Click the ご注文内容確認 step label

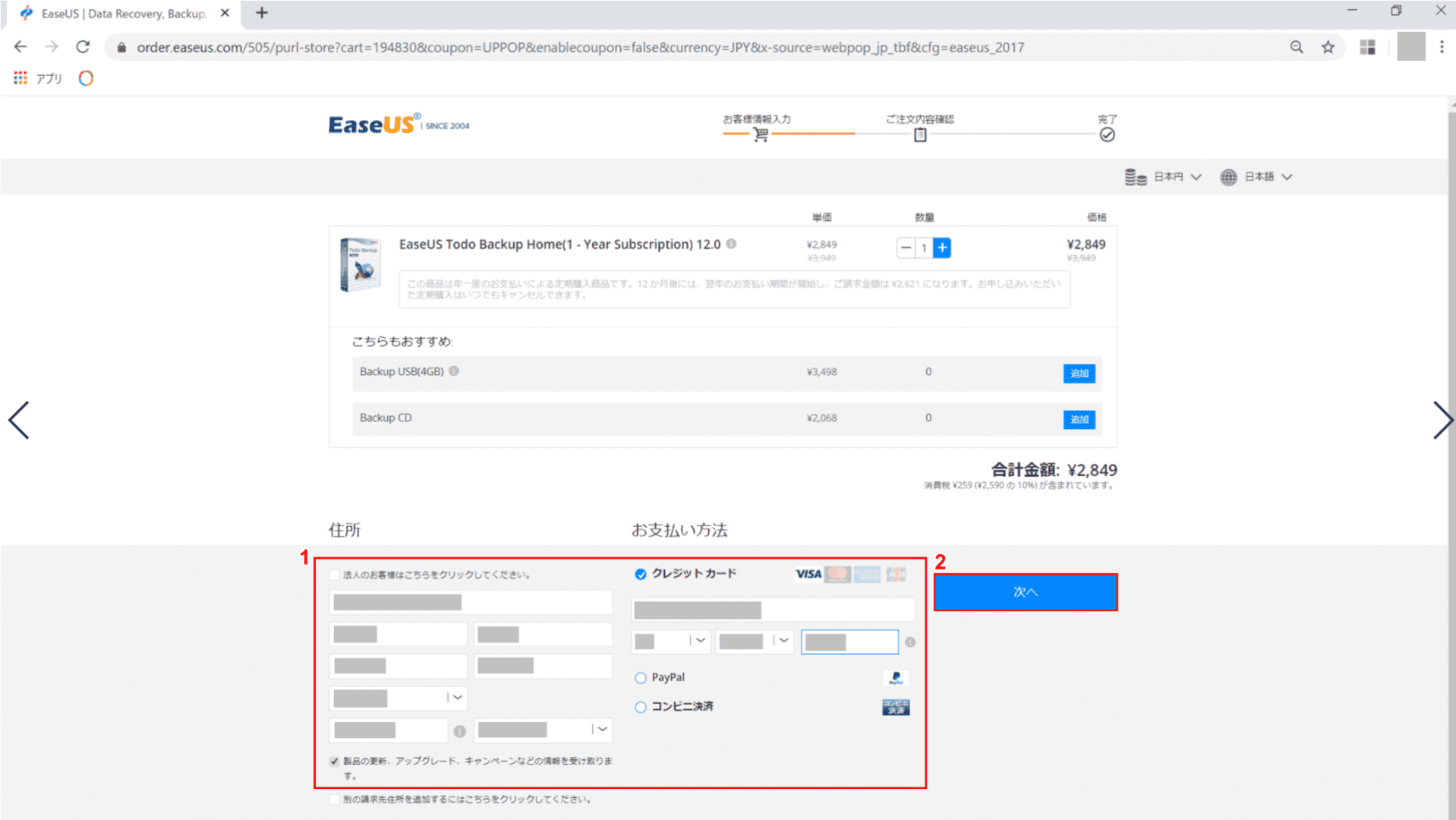920,119
